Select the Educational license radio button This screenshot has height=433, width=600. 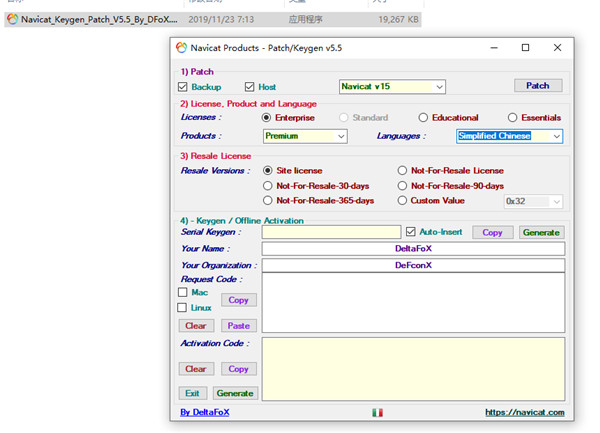[423, 118]
